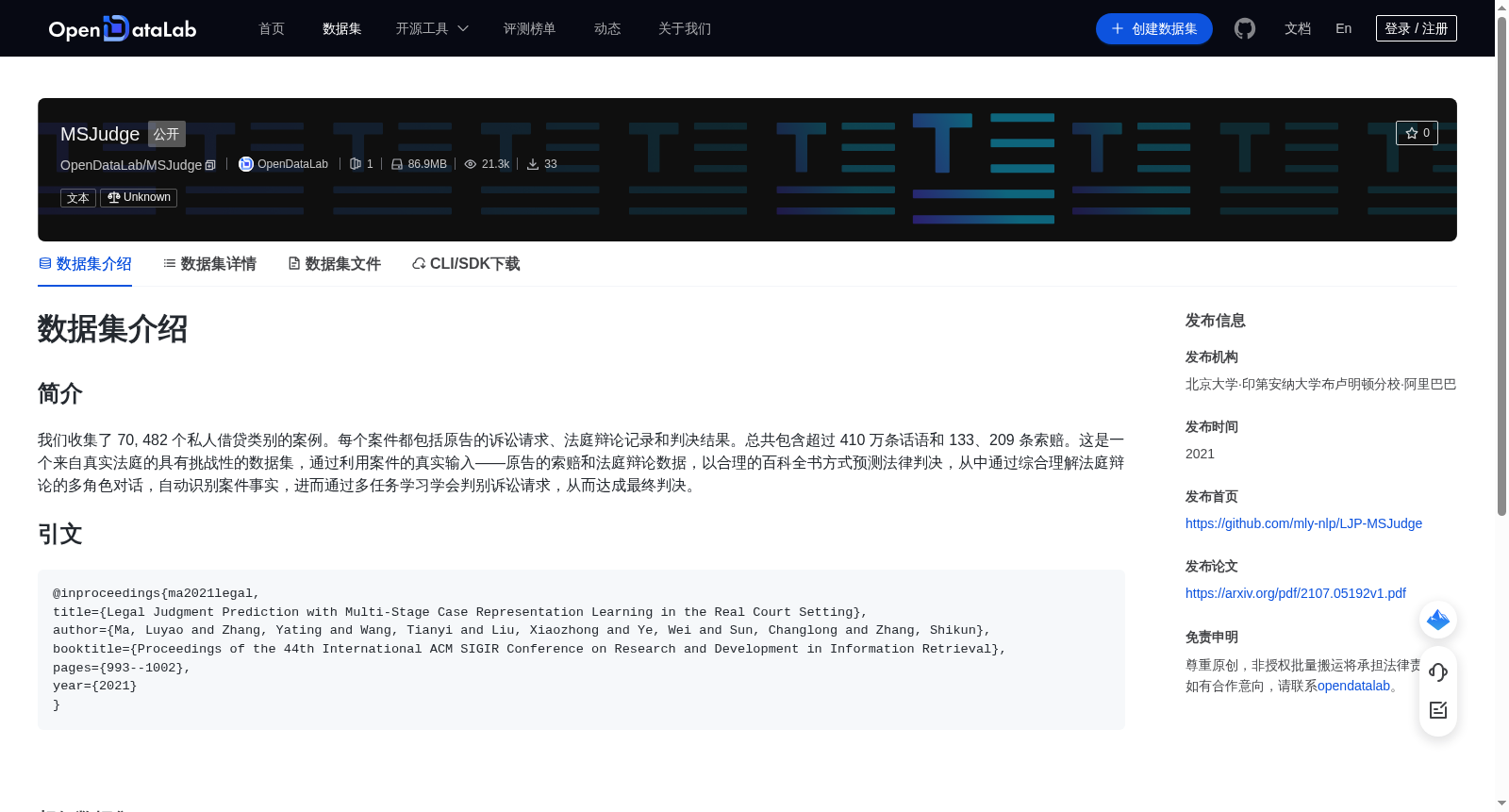
Task: Click the MSJudge dataset title
Action: point(100,134)
